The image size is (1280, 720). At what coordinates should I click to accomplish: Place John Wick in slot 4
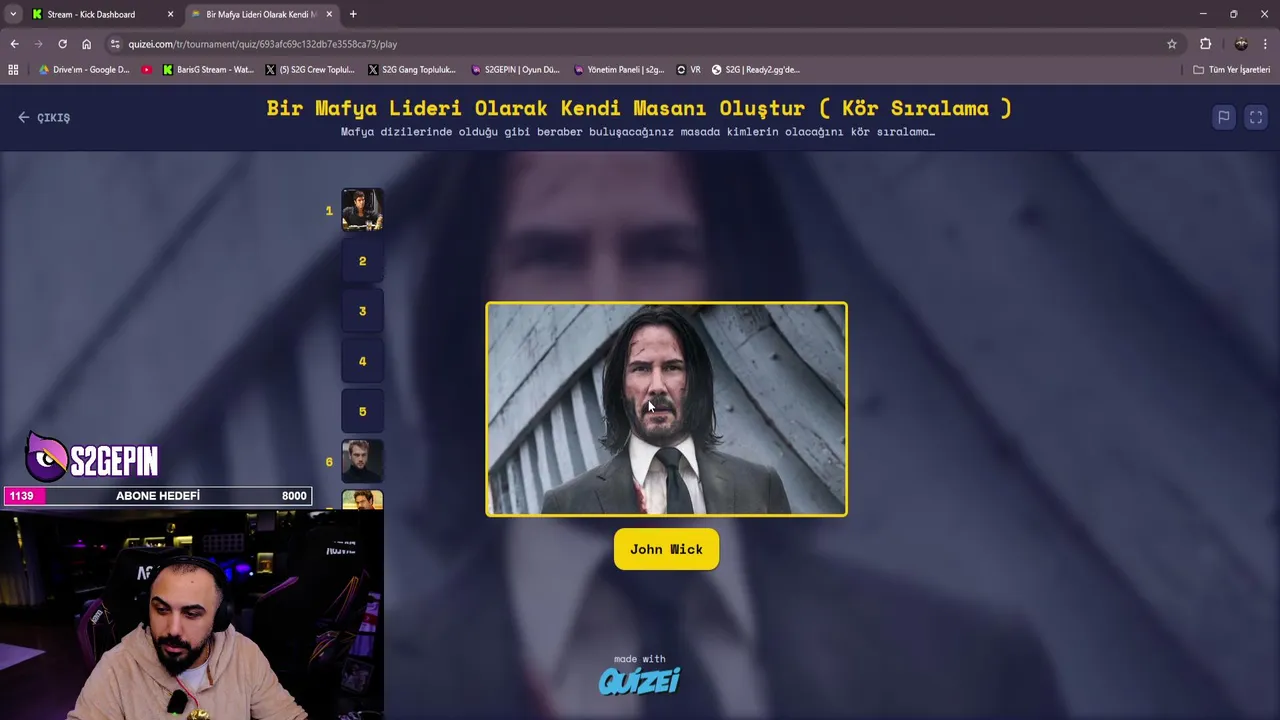coord(362,361)
